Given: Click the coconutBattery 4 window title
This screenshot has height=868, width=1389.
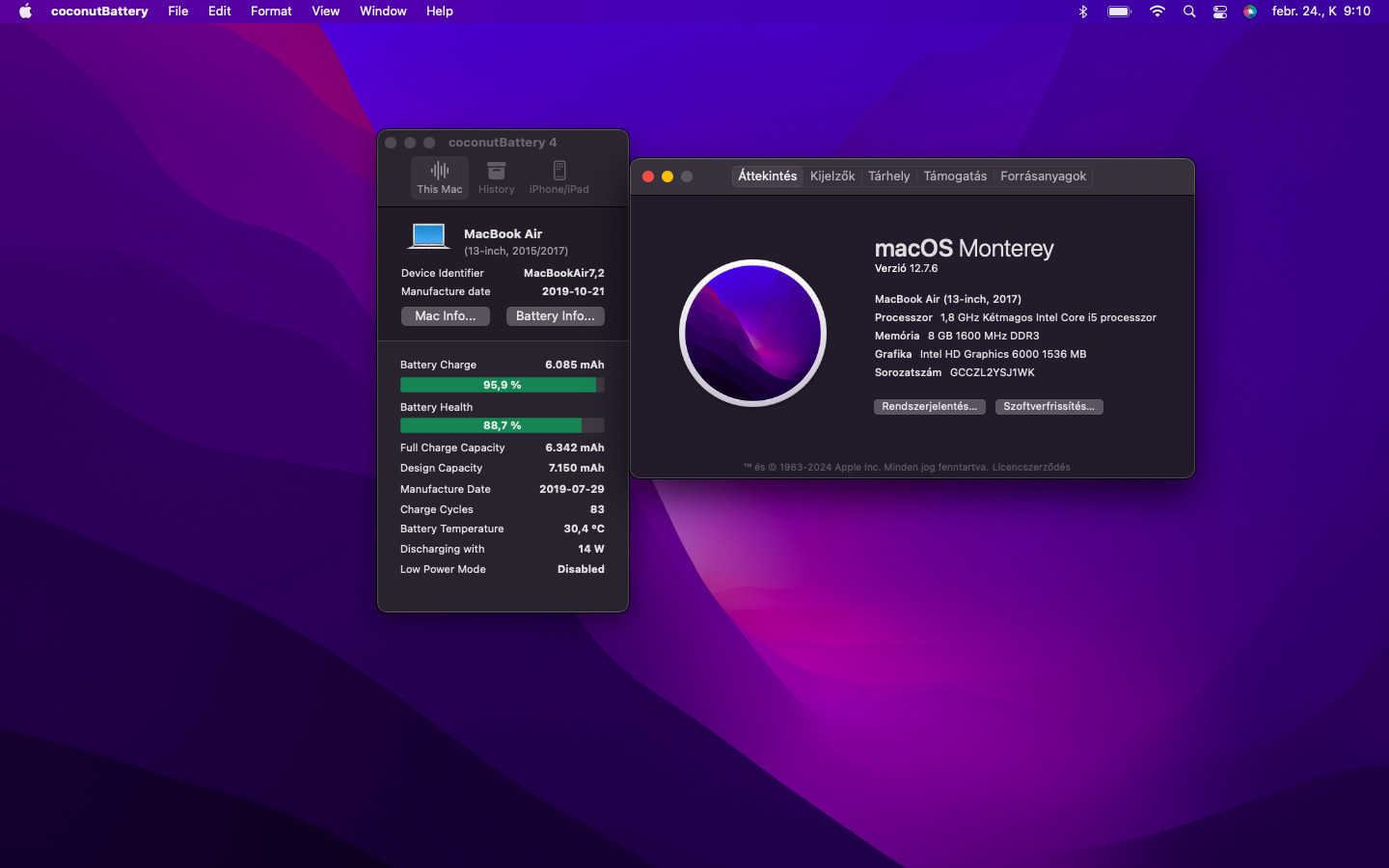Looking at the screenshot, I should 503,143.
